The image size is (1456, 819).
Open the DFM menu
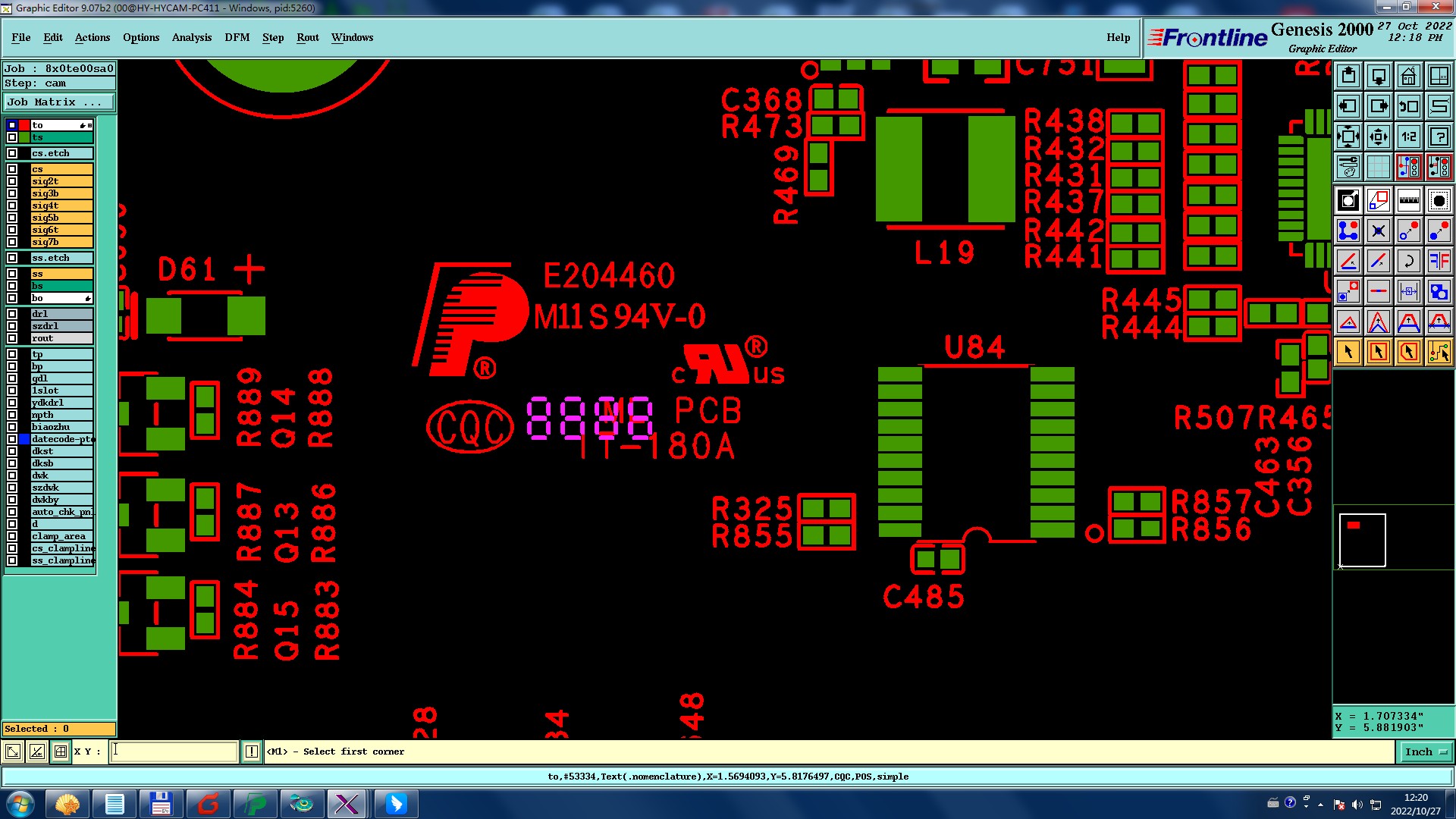pos(237,37)
